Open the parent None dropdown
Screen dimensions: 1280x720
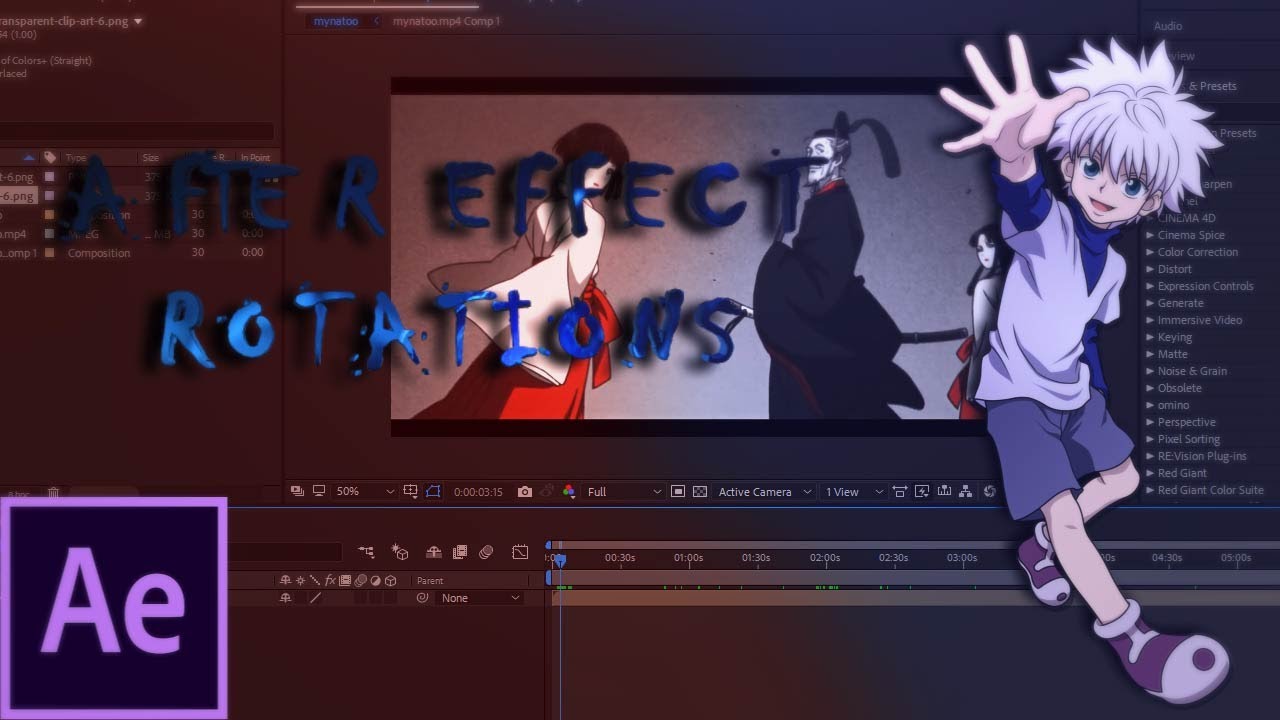[481, 598]
